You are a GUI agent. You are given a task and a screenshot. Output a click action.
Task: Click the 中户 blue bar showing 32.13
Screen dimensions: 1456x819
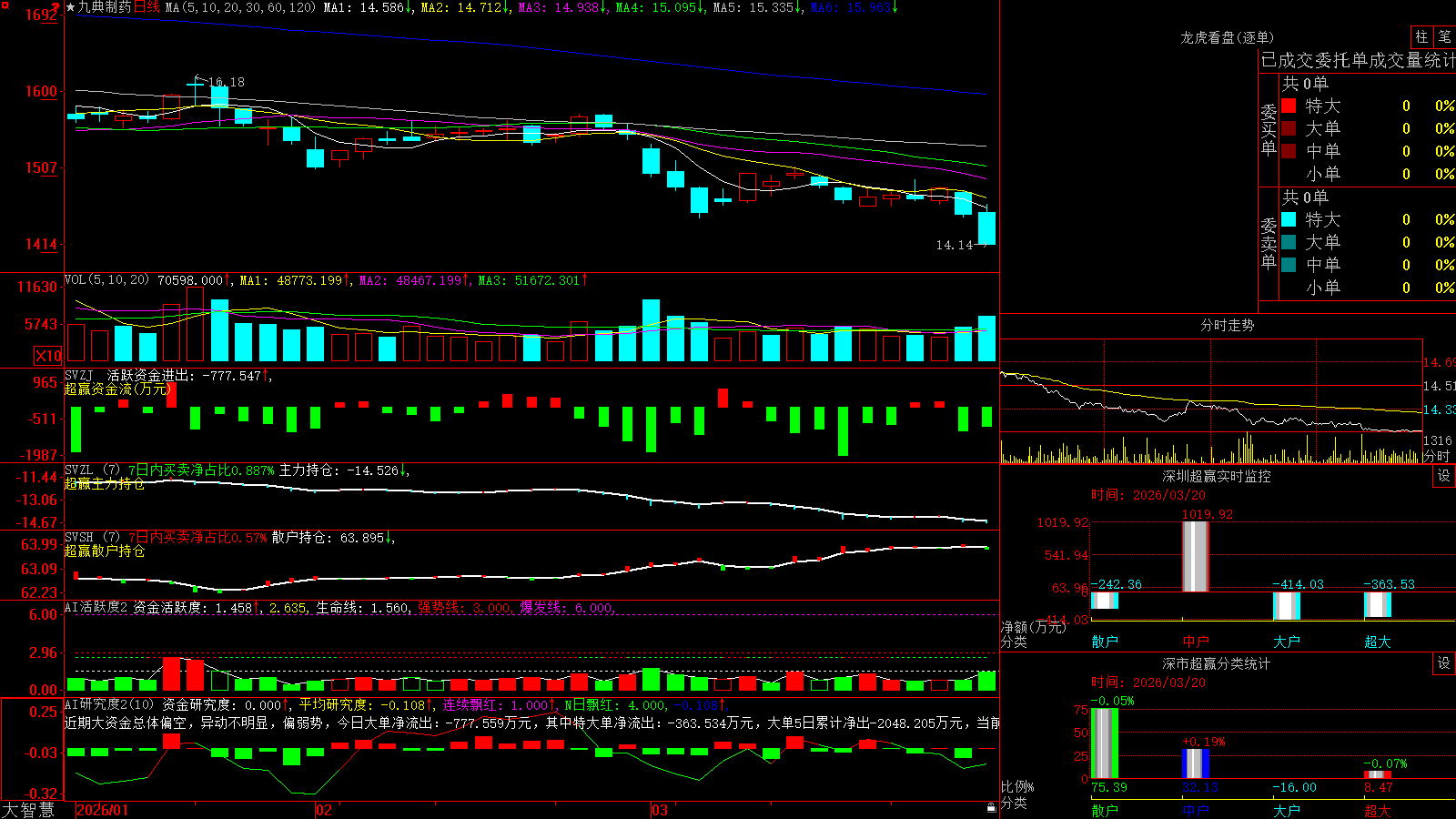point(1196,763)
